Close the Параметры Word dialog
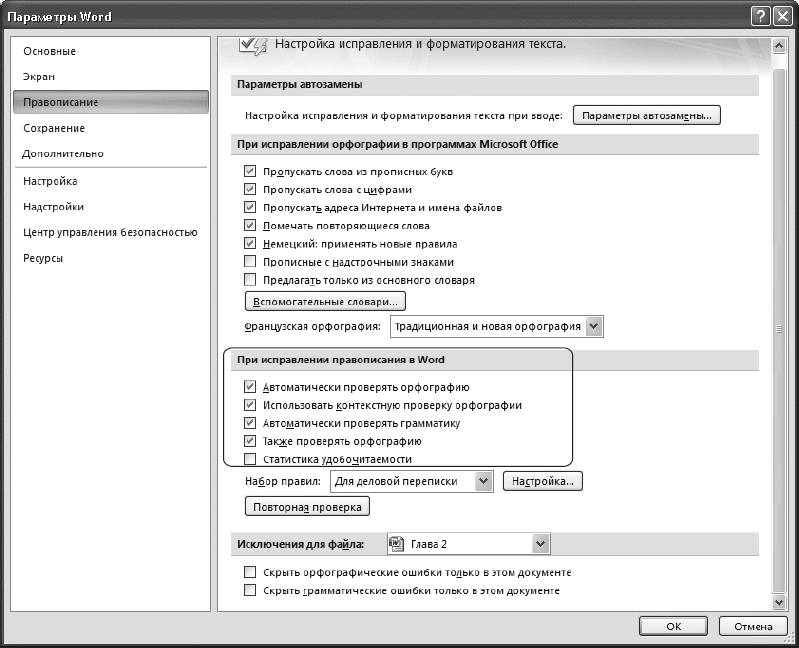The image size is (799, 648). tap(782, 16)
